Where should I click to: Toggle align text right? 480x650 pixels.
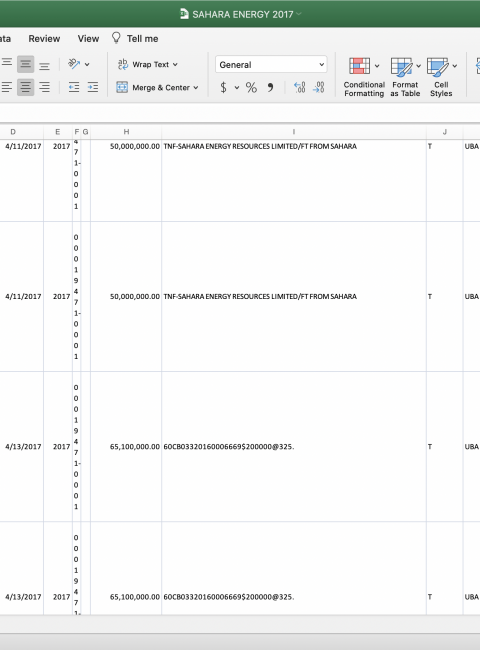click(44, 87)
